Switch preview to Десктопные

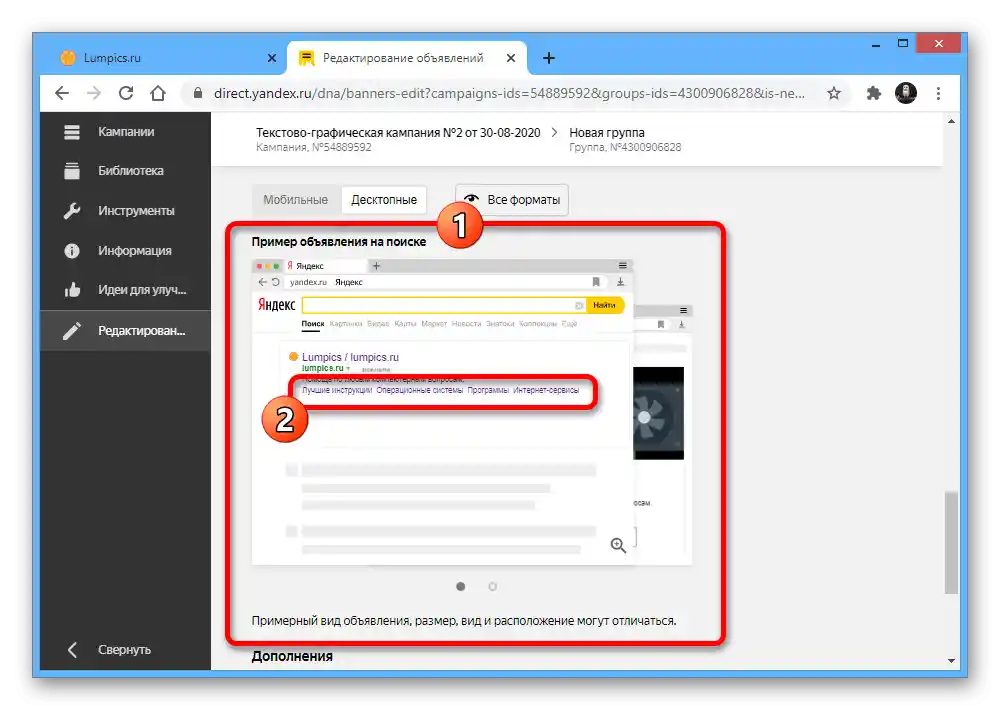click(x=384, y=200)
